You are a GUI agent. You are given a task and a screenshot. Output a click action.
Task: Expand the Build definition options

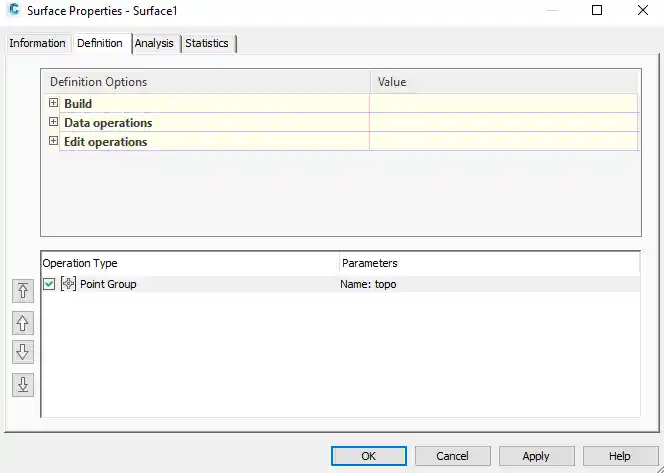point(54,103)
